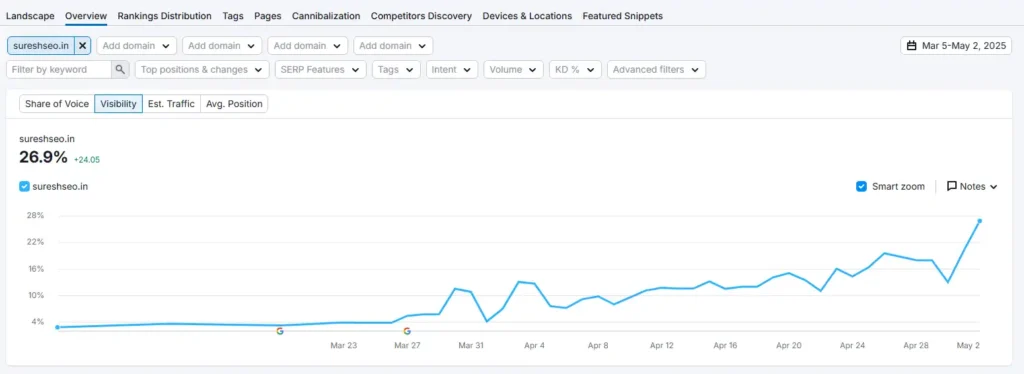Click the first Google update marker icon
The height and width of the screenshot is (374, 1024).
280,331
